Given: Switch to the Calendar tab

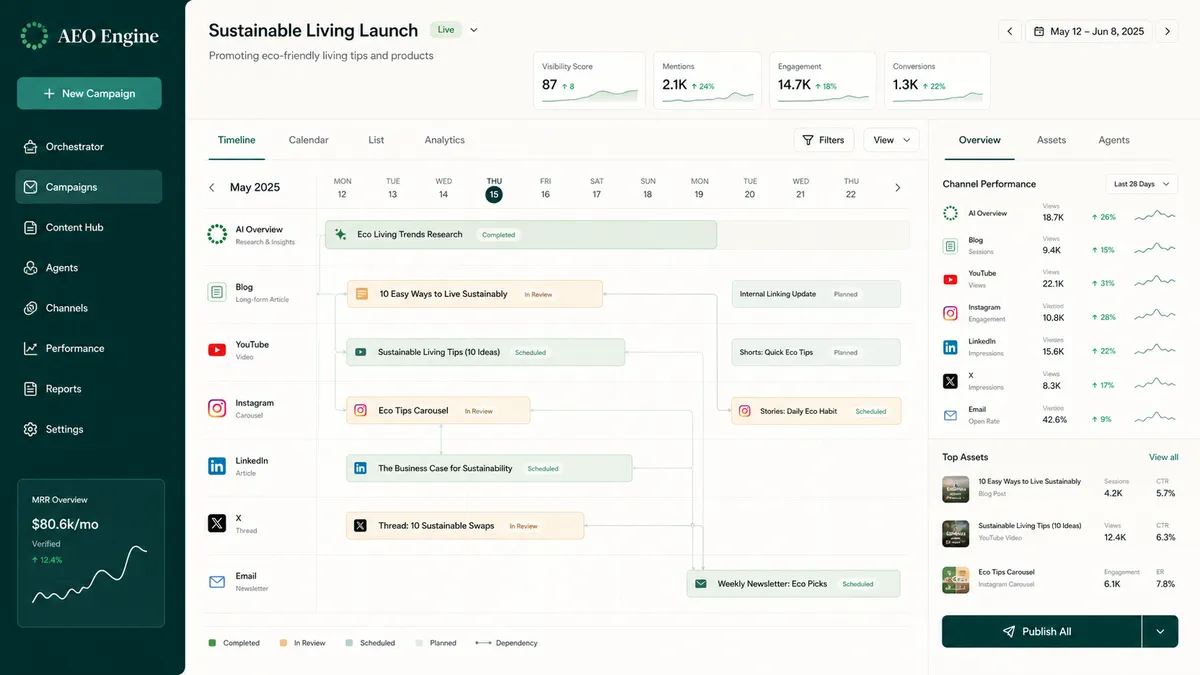Looking at the screenshot, I should 308,140.
